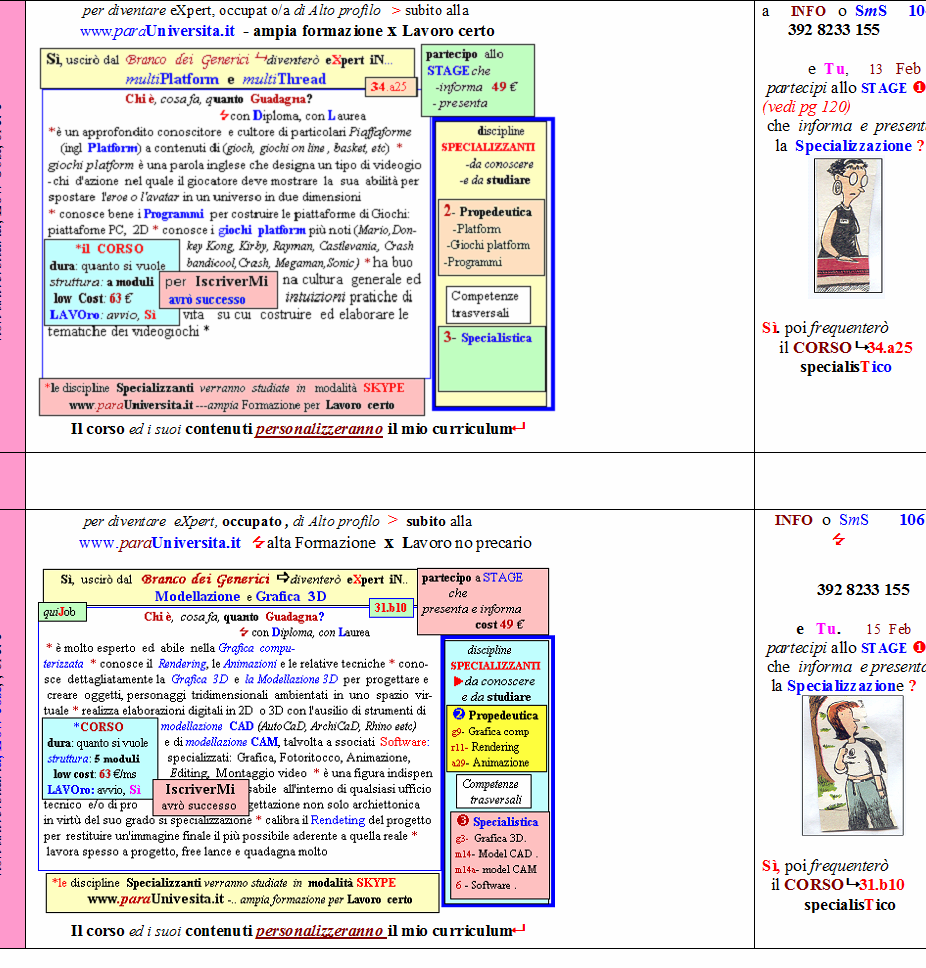Click 'low Cost: 63 €' in the '*il CORSO' box
The height and width of the screenshot is (968, 926).
point(93,298)
